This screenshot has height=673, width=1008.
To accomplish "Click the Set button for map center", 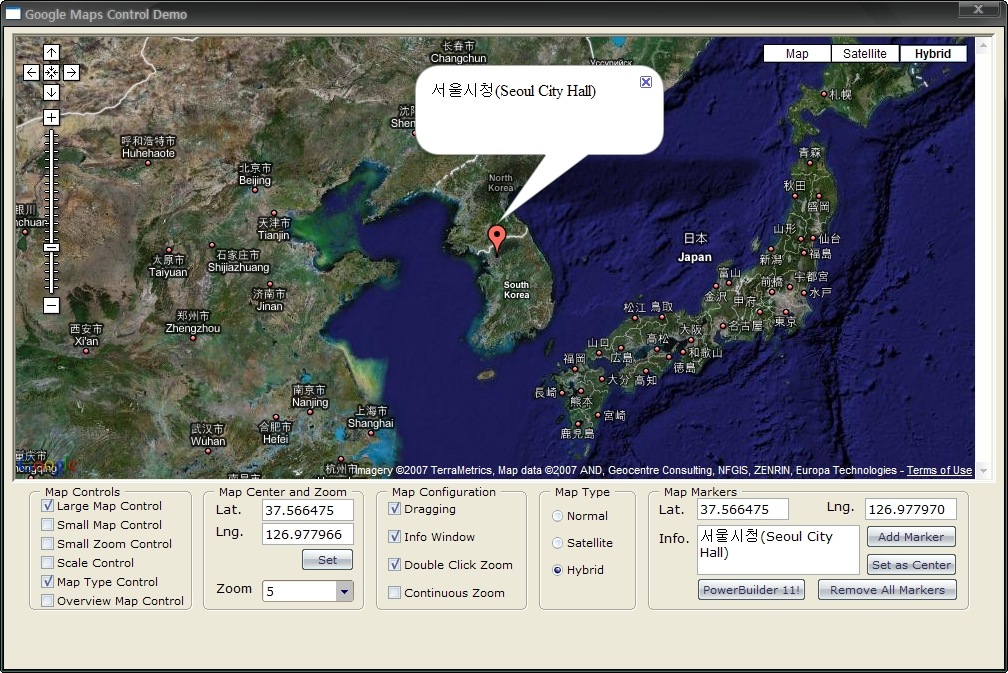I will pos(327,560).
